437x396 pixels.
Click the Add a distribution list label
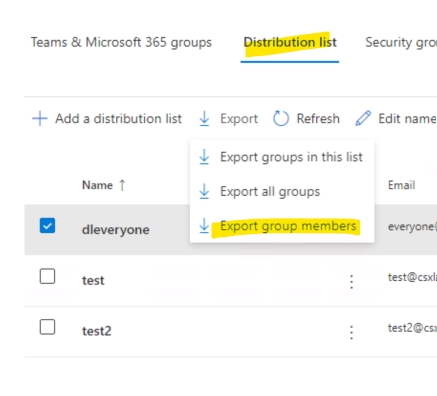point(119,119)
